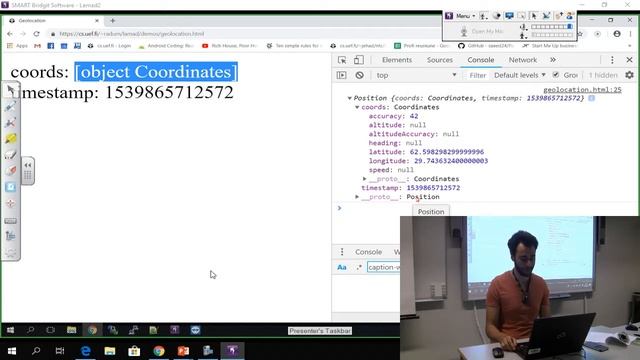Screen dimensions: 640x360
Task: Expand the __proto__: Position node
Action: [357, 197]
